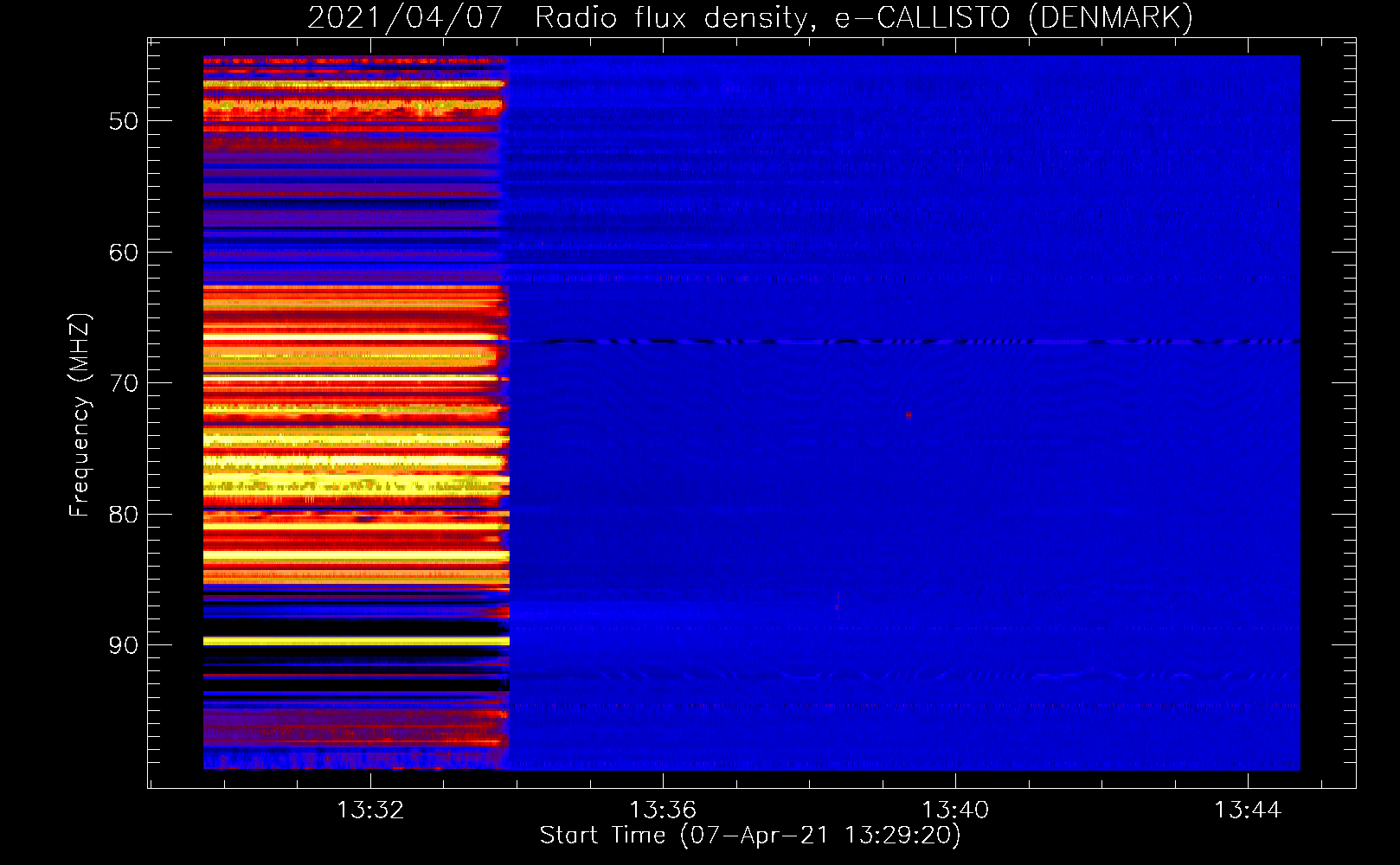The image size is (1400, 865).
Task: Click the 13:32 time tick label
Action: point(370,811)
